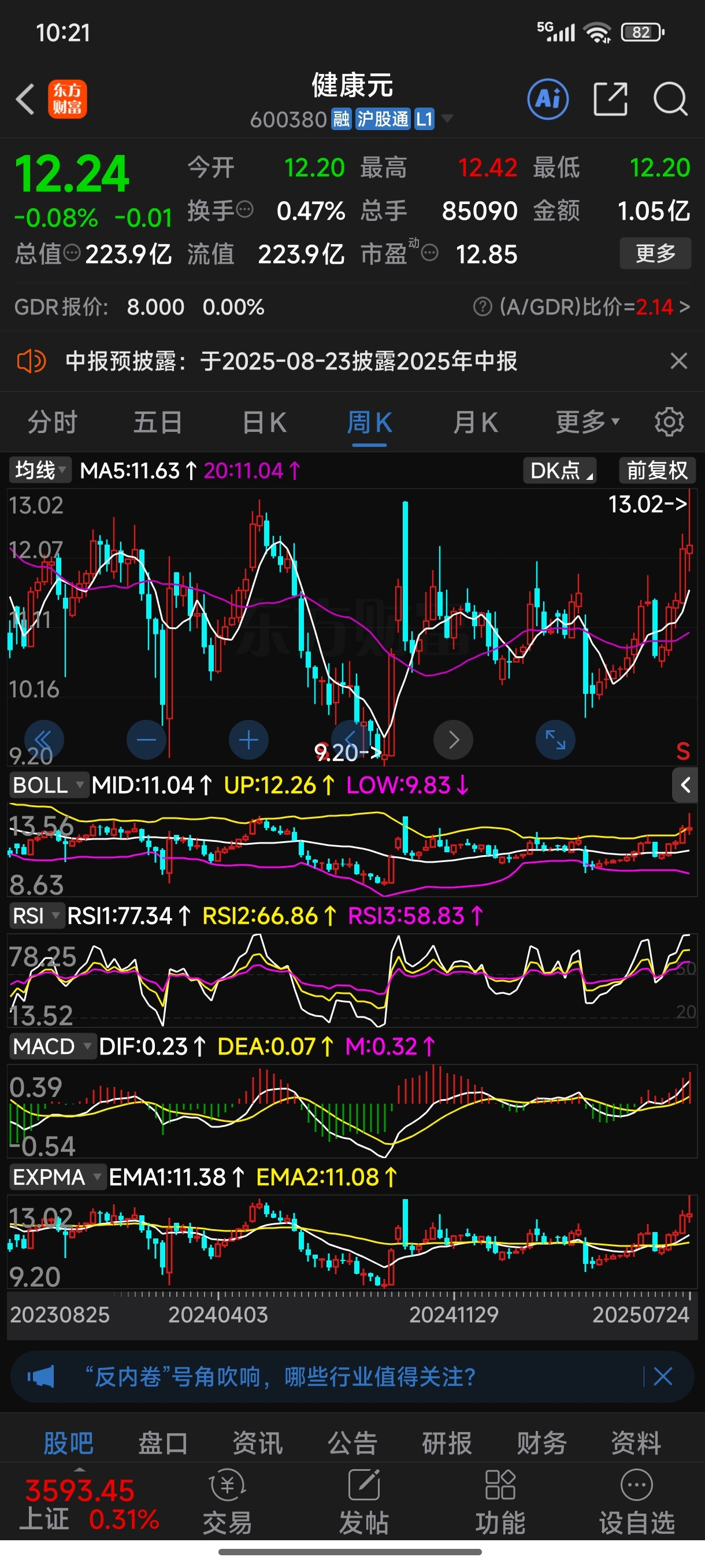Tap the share export icon
Viewport: 705px width, 1568px height.
click(x=610, y=99)
